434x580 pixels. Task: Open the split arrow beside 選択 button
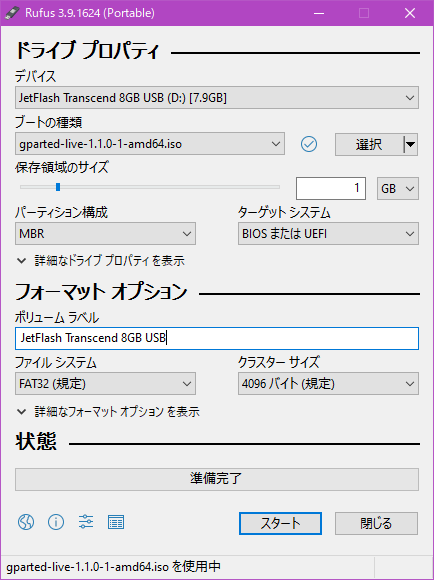pyautogui.click(x=410, y=144)
